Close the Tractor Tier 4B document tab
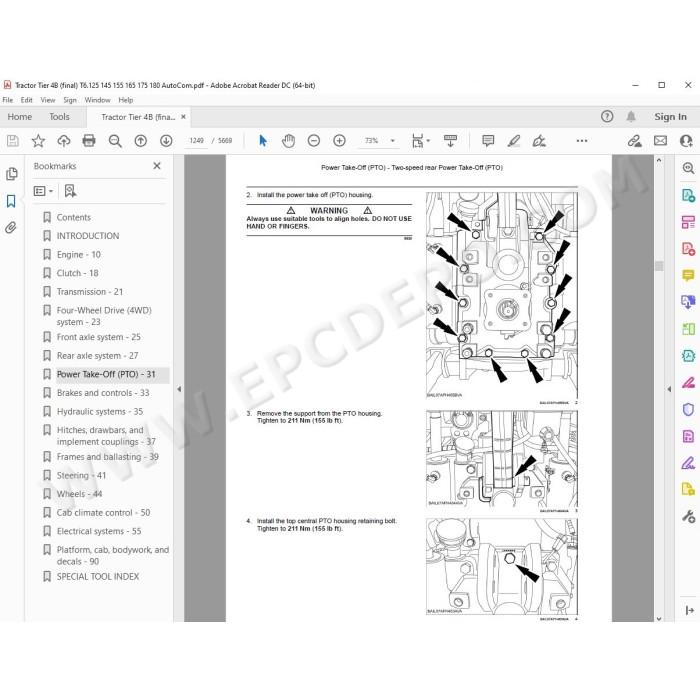 pyautogui.click(x=183, y=117)
